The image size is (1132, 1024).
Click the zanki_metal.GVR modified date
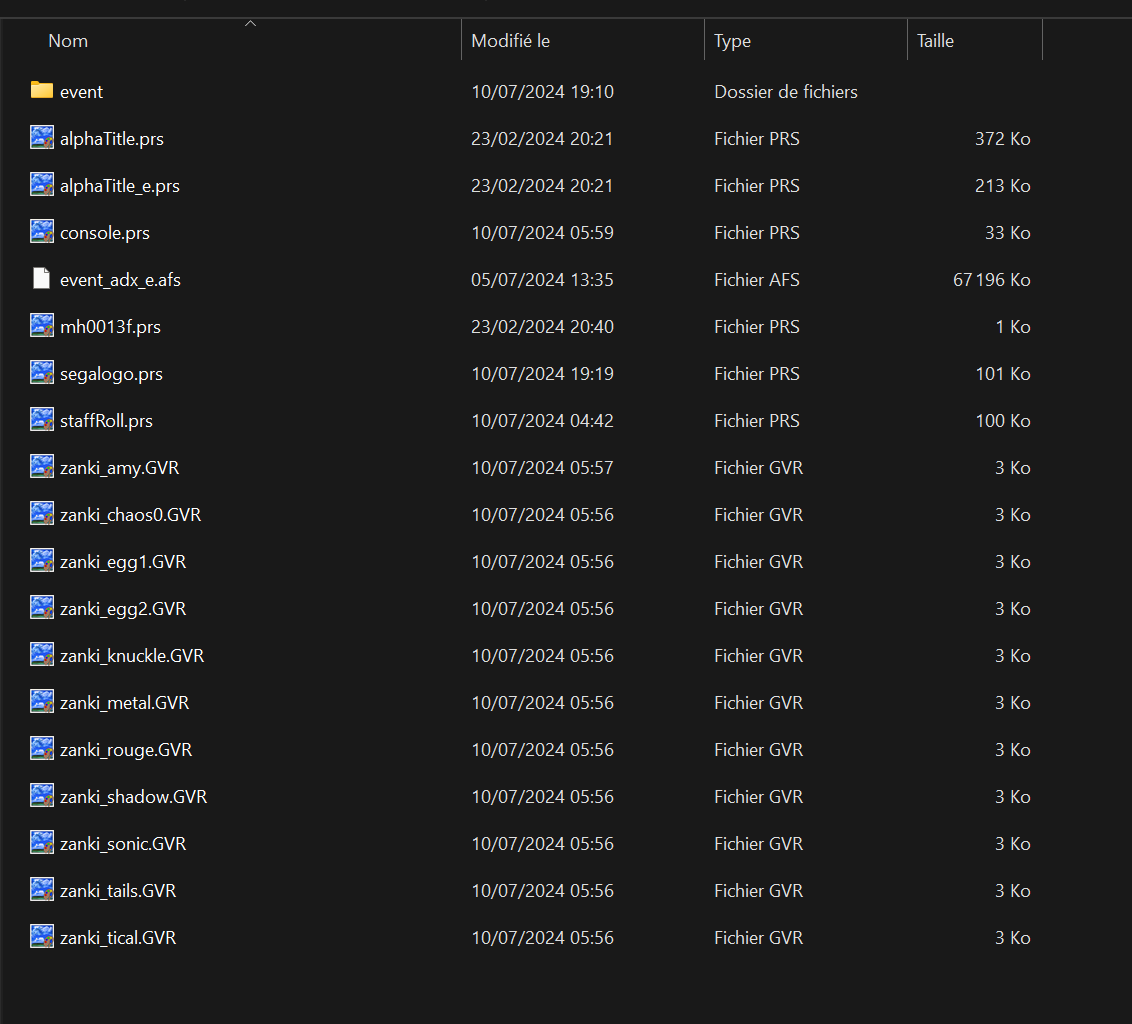(542, 703)
